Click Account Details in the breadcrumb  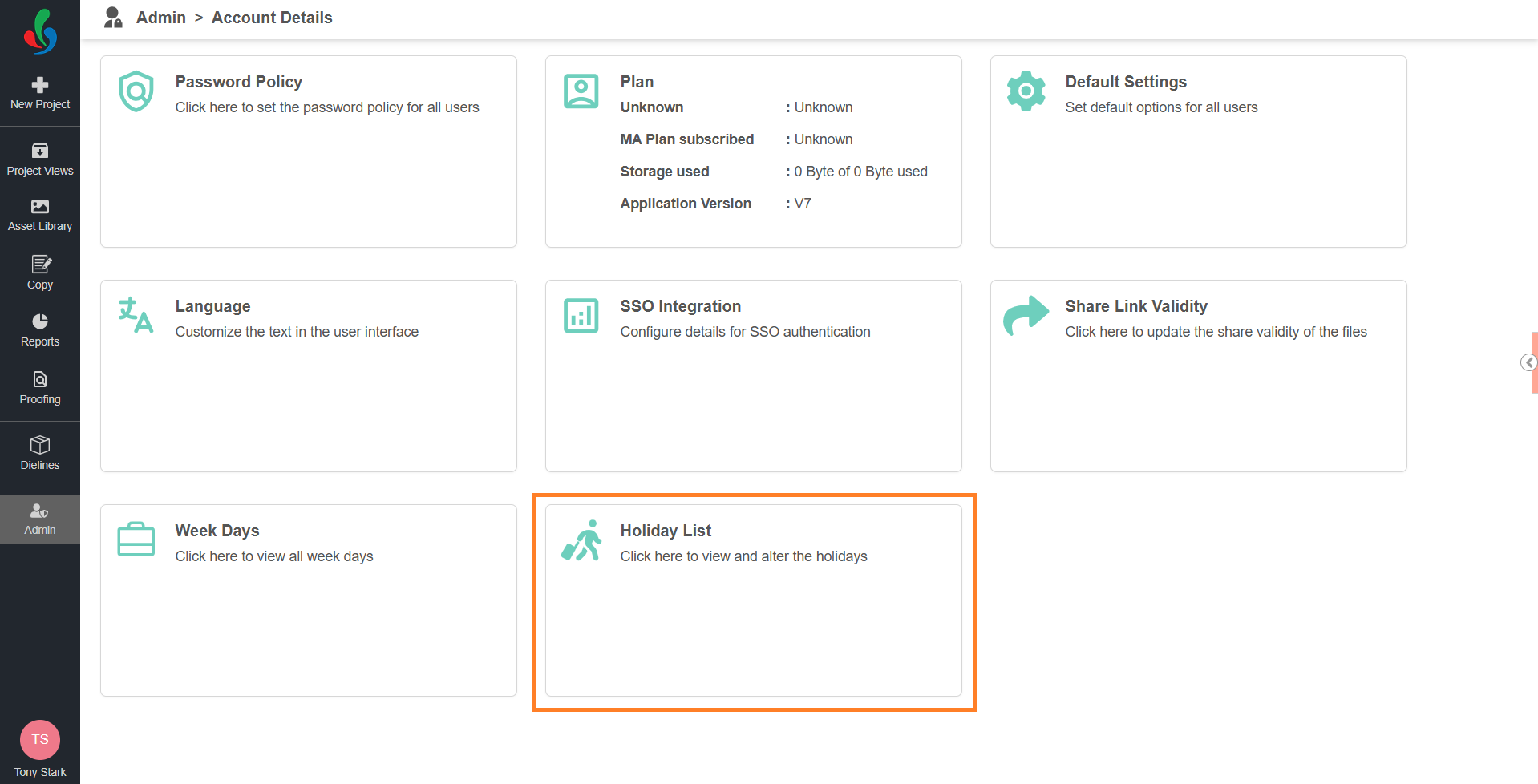pos(272,18)
